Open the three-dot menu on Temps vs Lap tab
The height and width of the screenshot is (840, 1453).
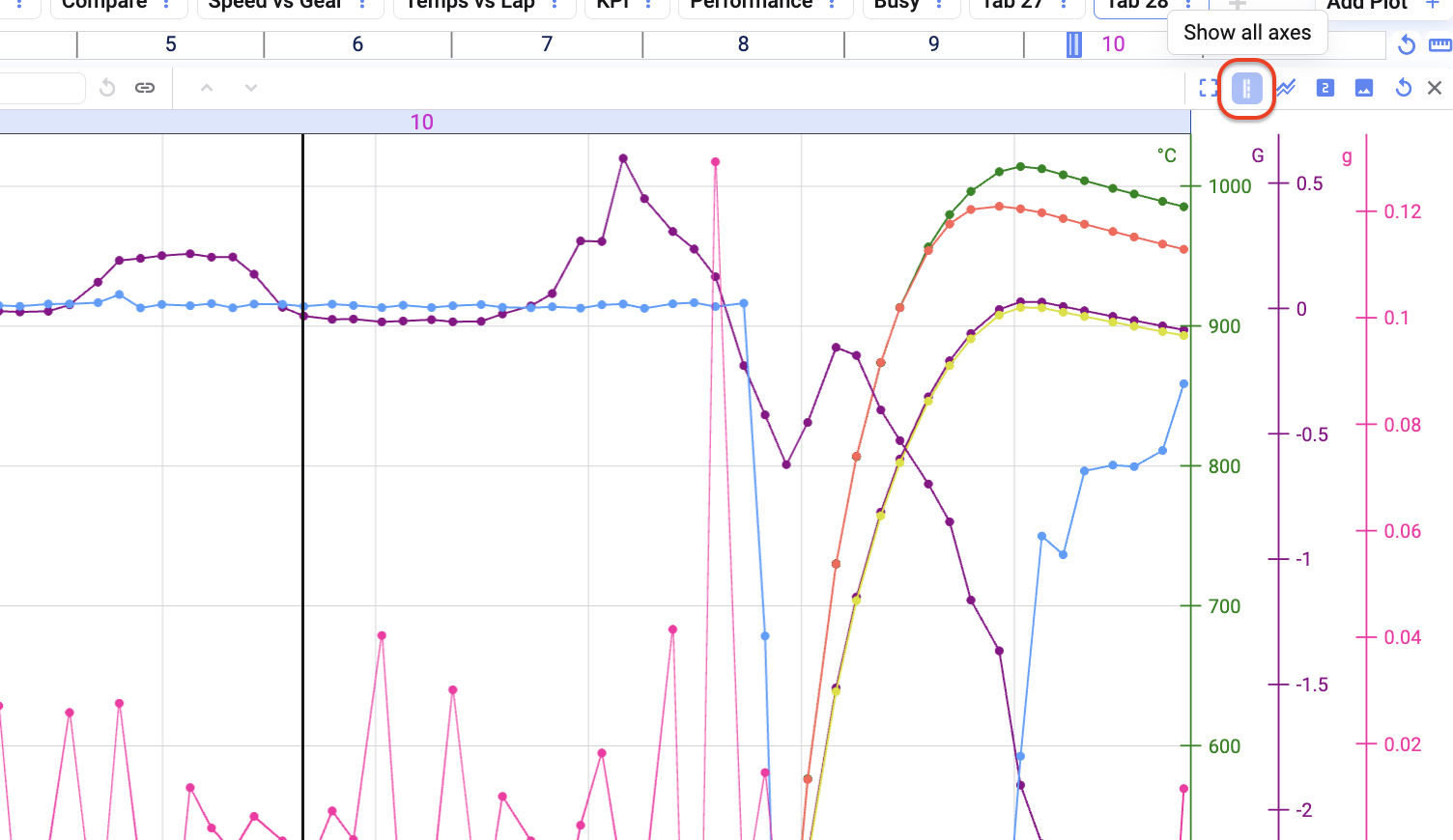tap(555, 3)
